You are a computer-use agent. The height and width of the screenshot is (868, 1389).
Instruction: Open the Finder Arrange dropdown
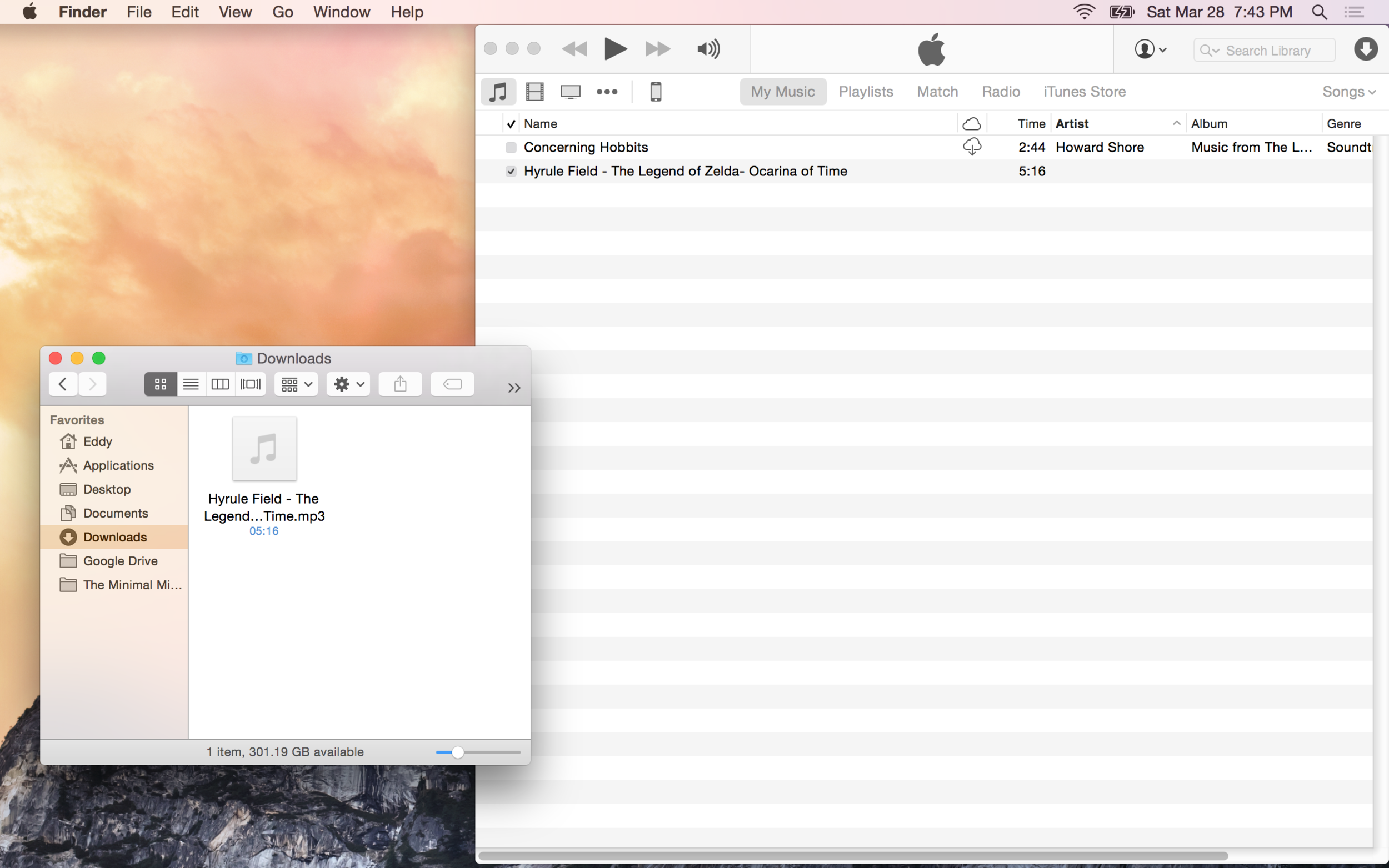[x=296, y=384]
